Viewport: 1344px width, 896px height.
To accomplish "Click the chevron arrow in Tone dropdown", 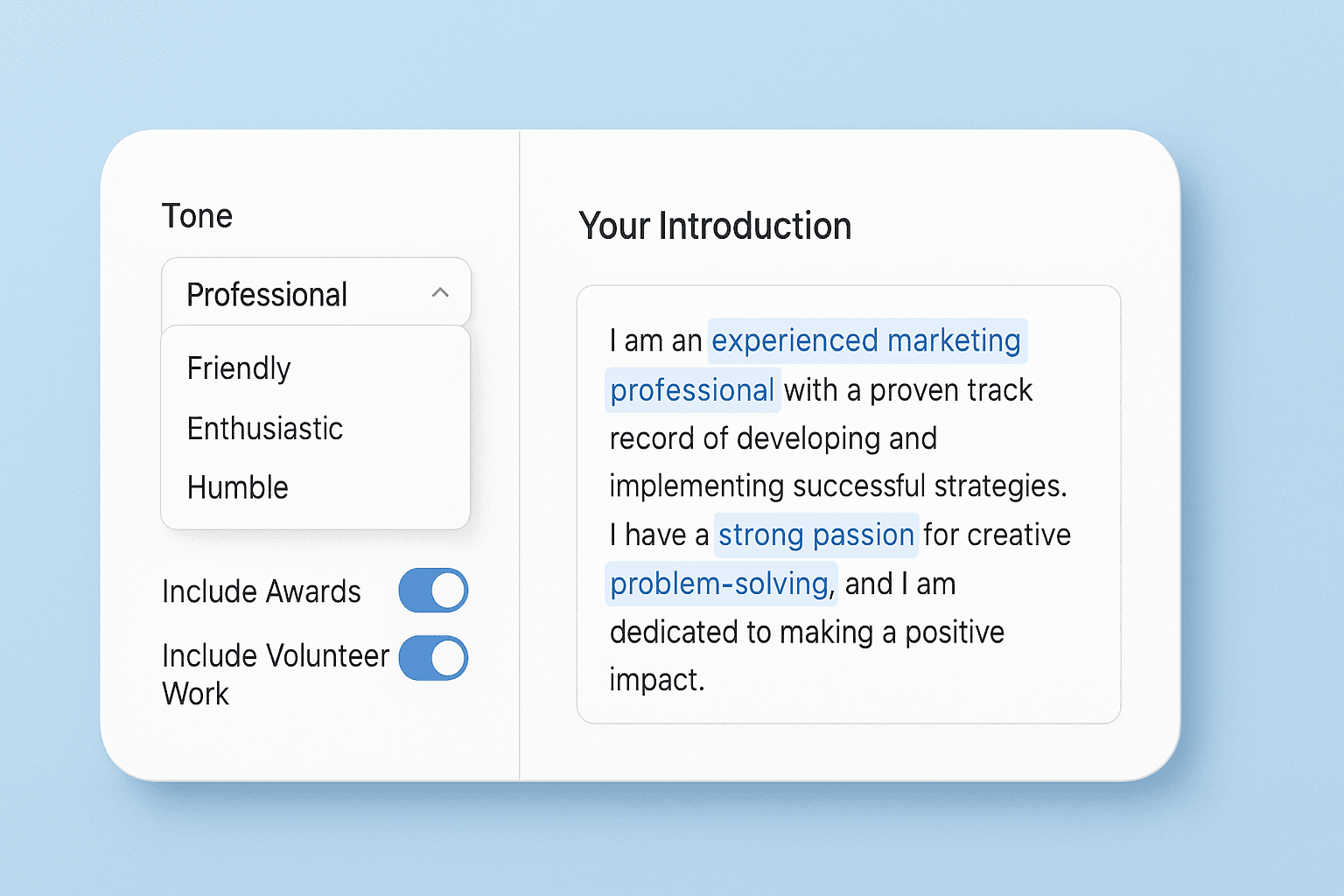I will [440, 293].
